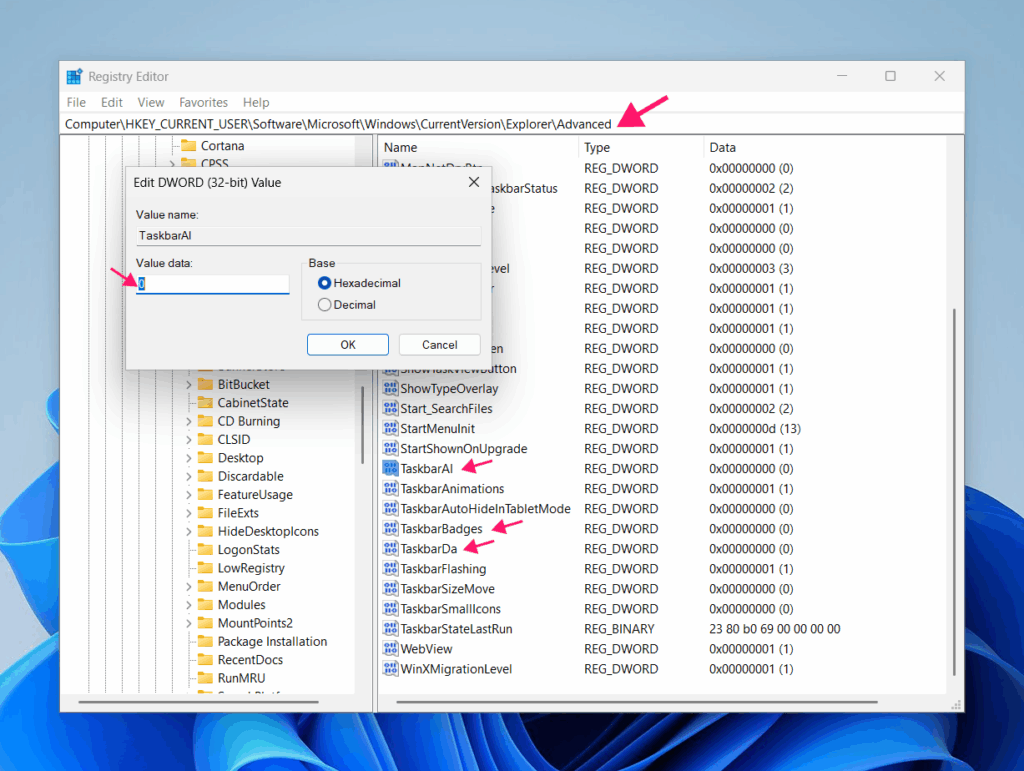Select the StartShownOnUpgrade value icon
The height and width of the screenshot is (771, 1024).
pos(391,448)
